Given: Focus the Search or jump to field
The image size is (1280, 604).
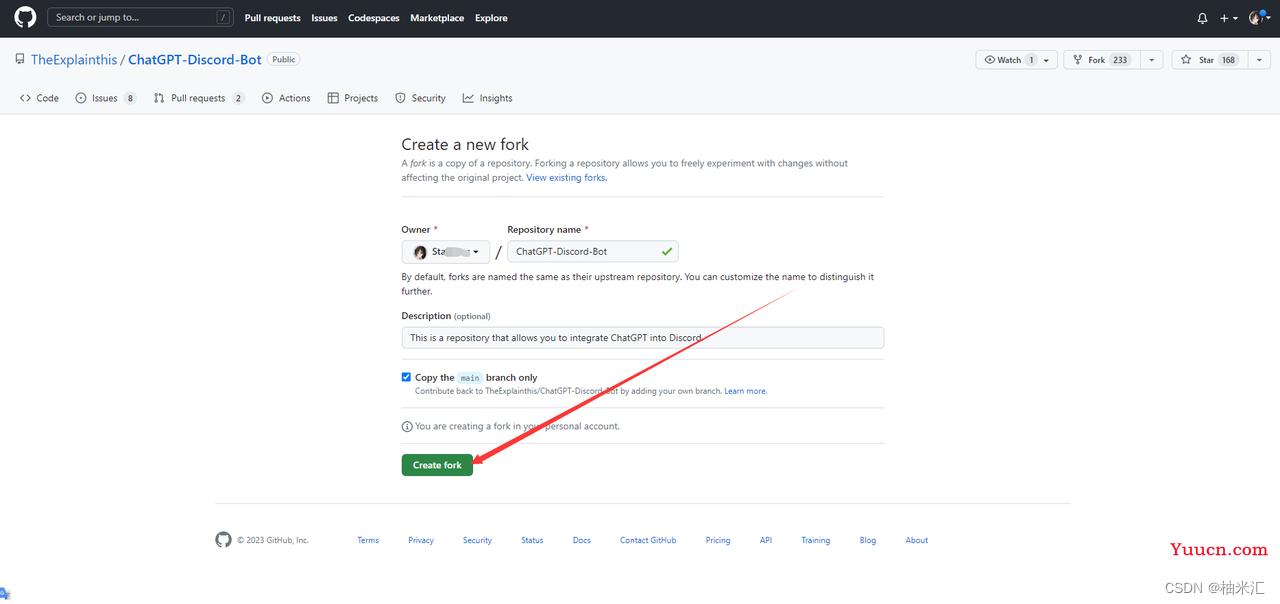Looking at the screenshot, I should (140, 17).
